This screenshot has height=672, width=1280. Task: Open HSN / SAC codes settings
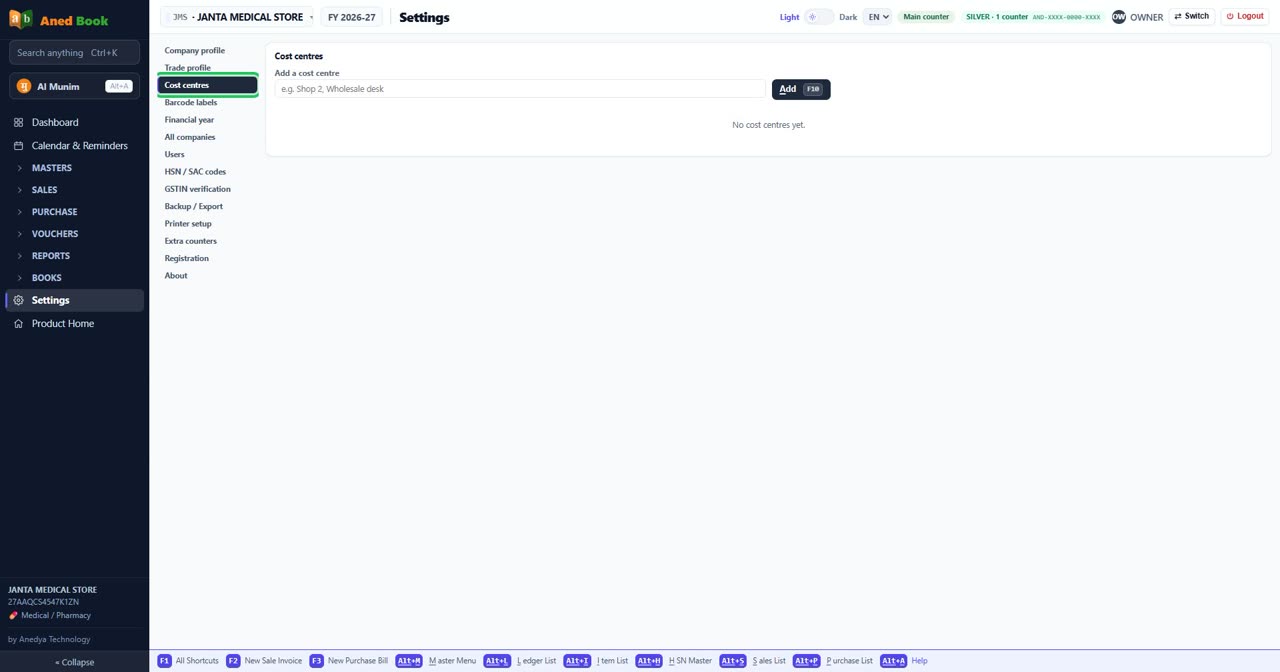(x=207, y=172)
